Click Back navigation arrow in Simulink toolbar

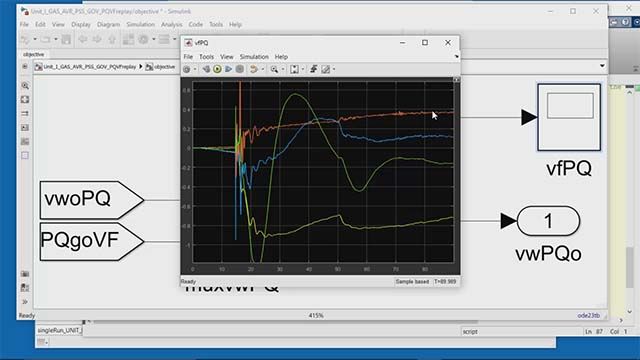click(x=83, y=40)
